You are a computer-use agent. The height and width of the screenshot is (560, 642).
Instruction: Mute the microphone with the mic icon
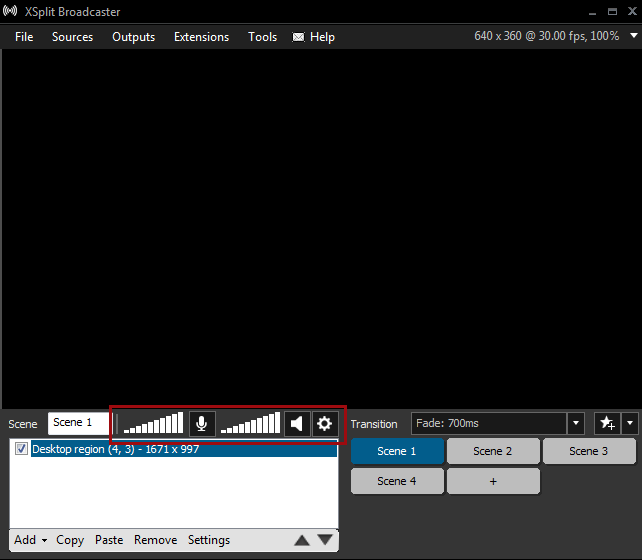[202, 424]
